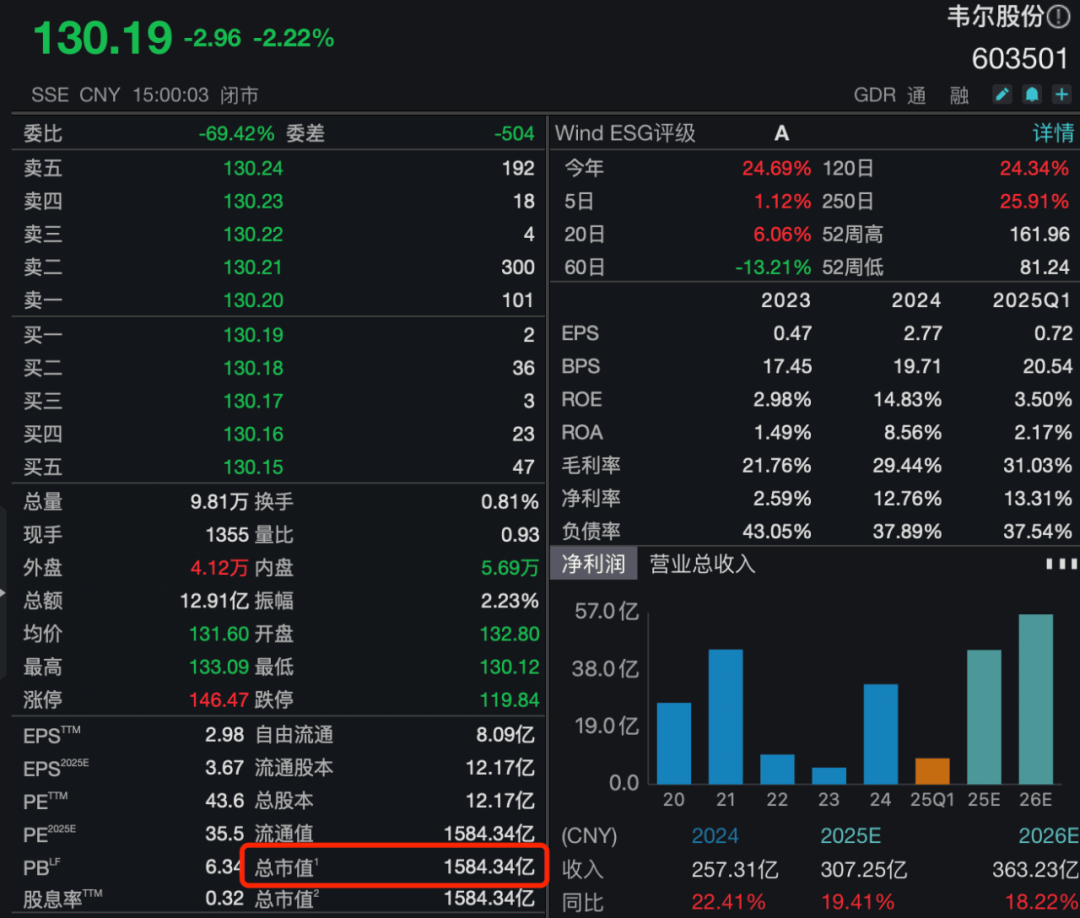Click the 融 margin trading badge

(x=958, y=94)
